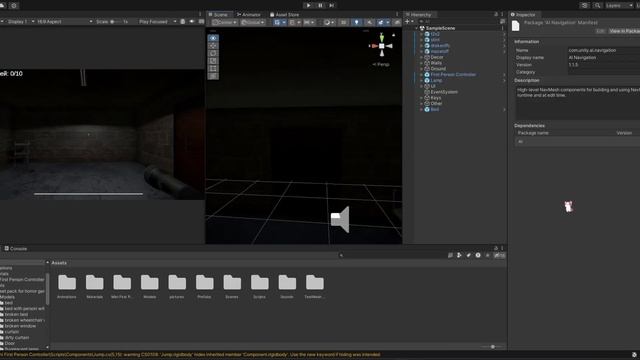This screenshot has width=640, height=360.
Task: Click the green Y axis on gizmo
Action: 382,37
